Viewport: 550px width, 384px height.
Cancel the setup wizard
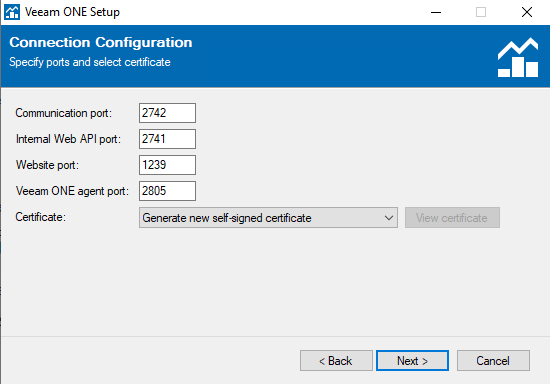tap(493, 361)
